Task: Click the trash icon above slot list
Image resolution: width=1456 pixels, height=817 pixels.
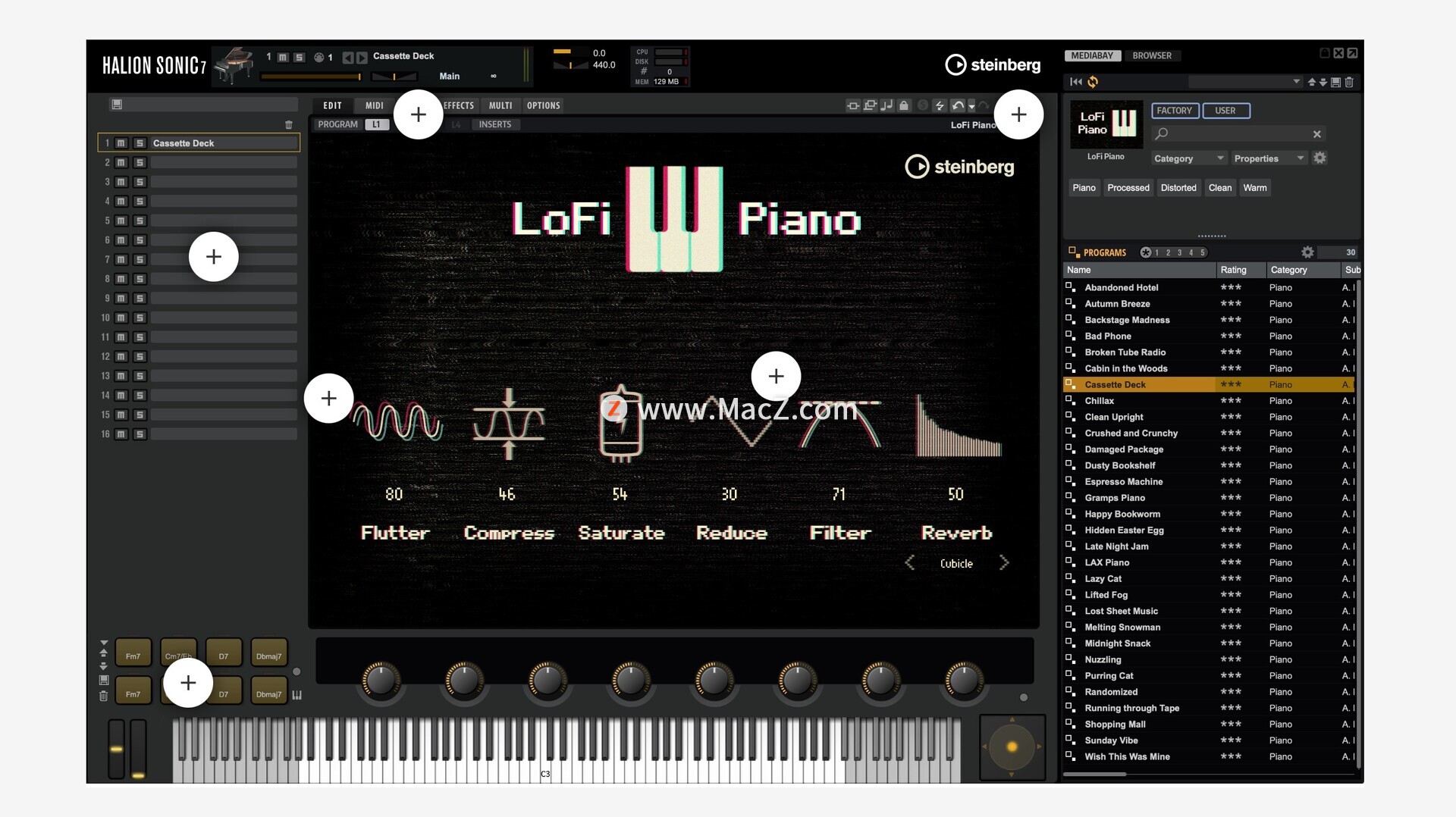Action: [x=289, y=124]
